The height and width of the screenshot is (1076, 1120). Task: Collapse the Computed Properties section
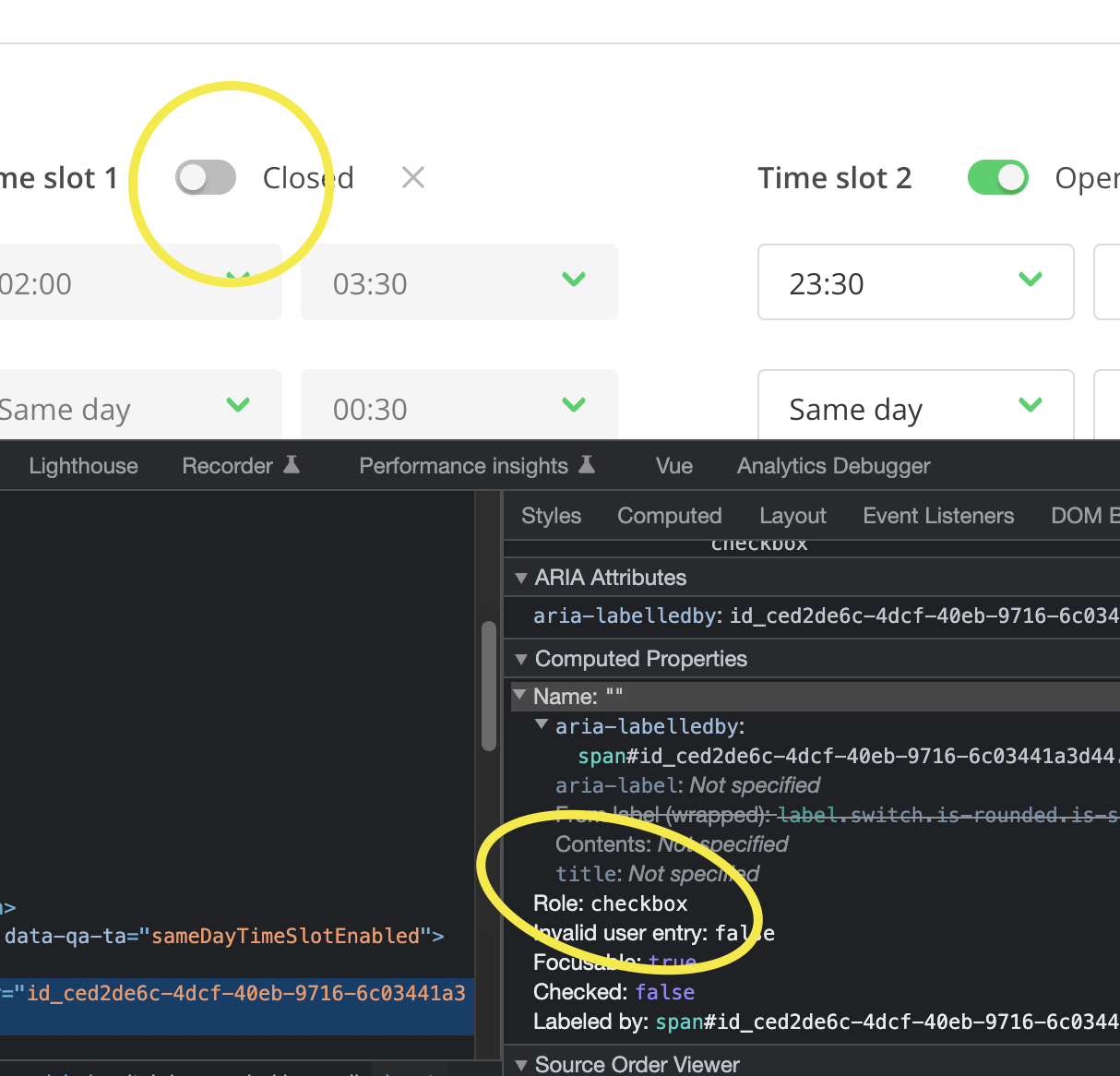(521, 659)
